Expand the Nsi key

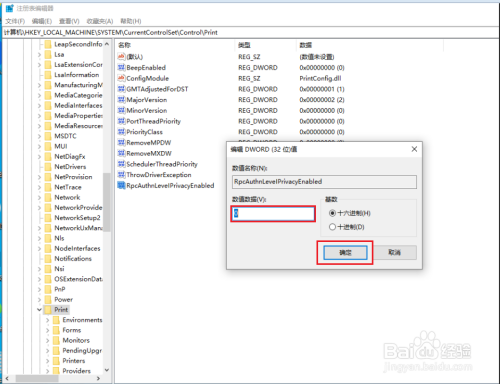coord(39,269)
